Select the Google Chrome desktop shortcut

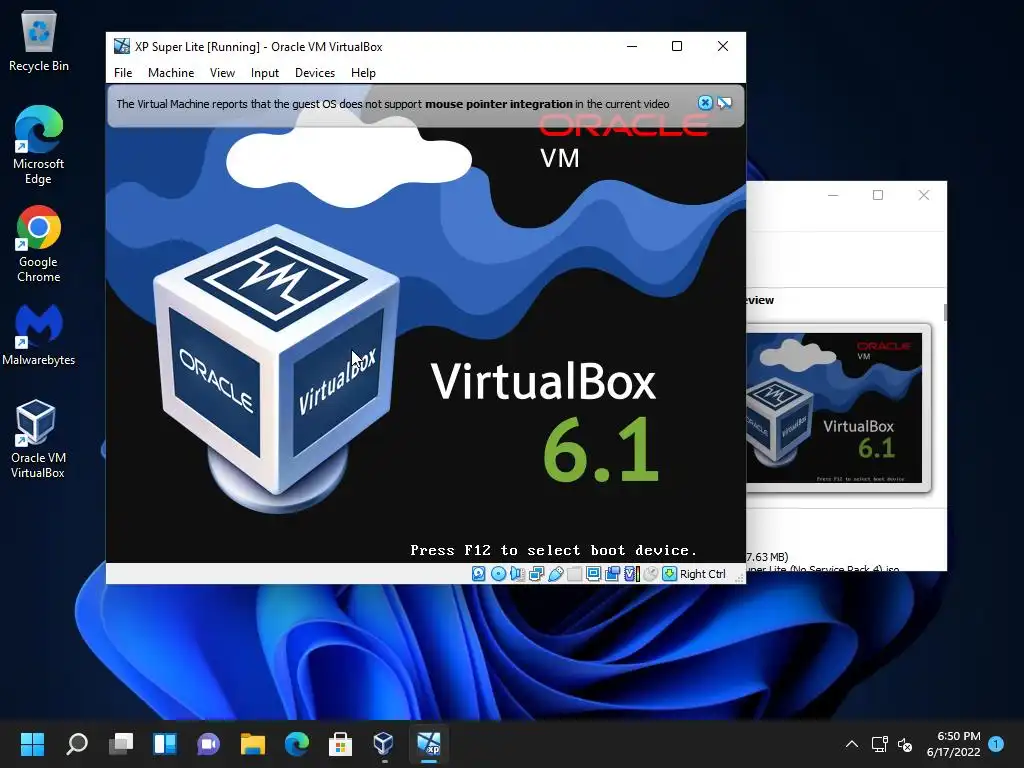tap(39, 244)
